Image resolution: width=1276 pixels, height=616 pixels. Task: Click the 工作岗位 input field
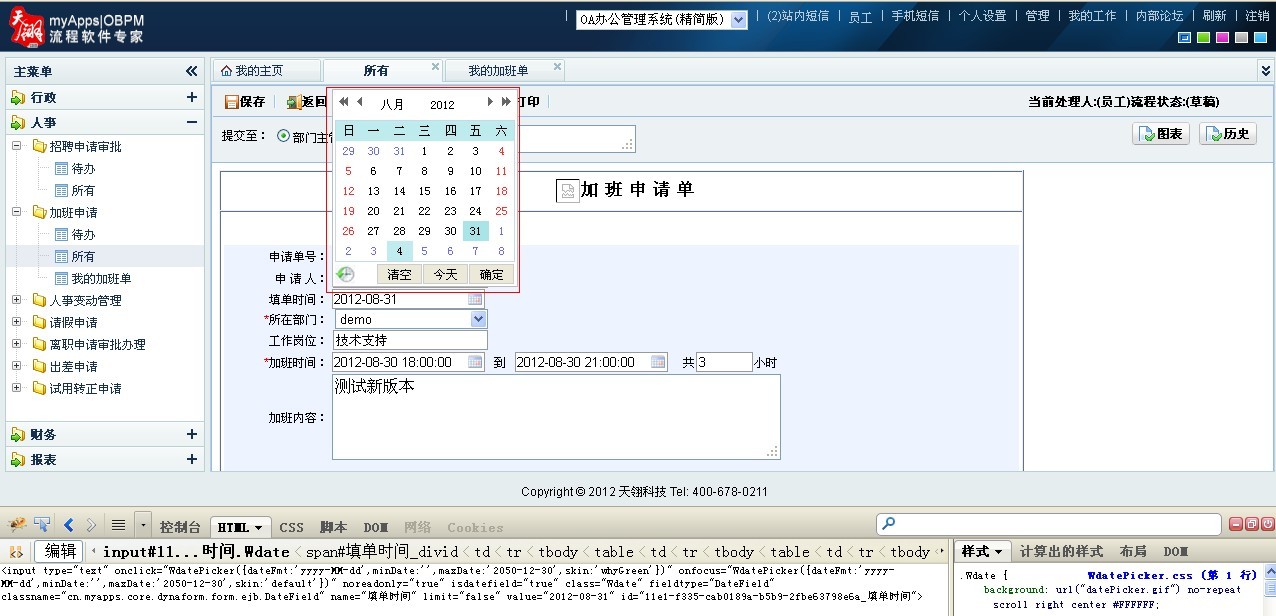click(410, 340)
